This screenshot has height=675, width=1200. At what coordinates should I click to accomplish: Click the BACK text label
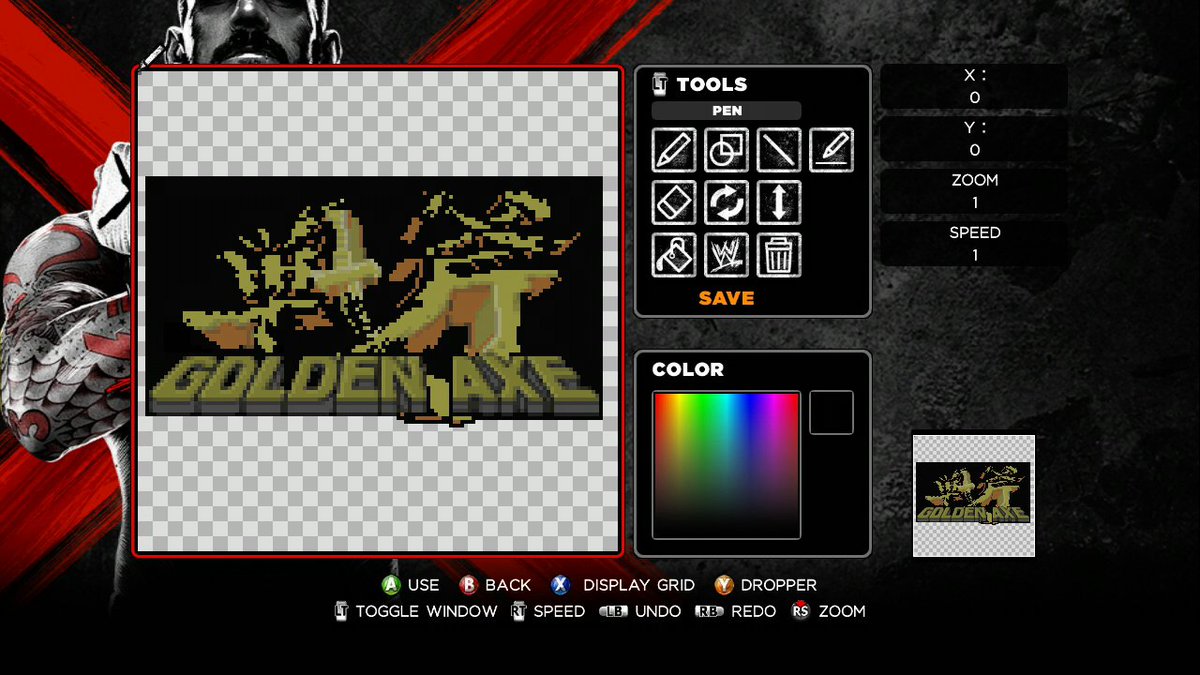point(509,585)
